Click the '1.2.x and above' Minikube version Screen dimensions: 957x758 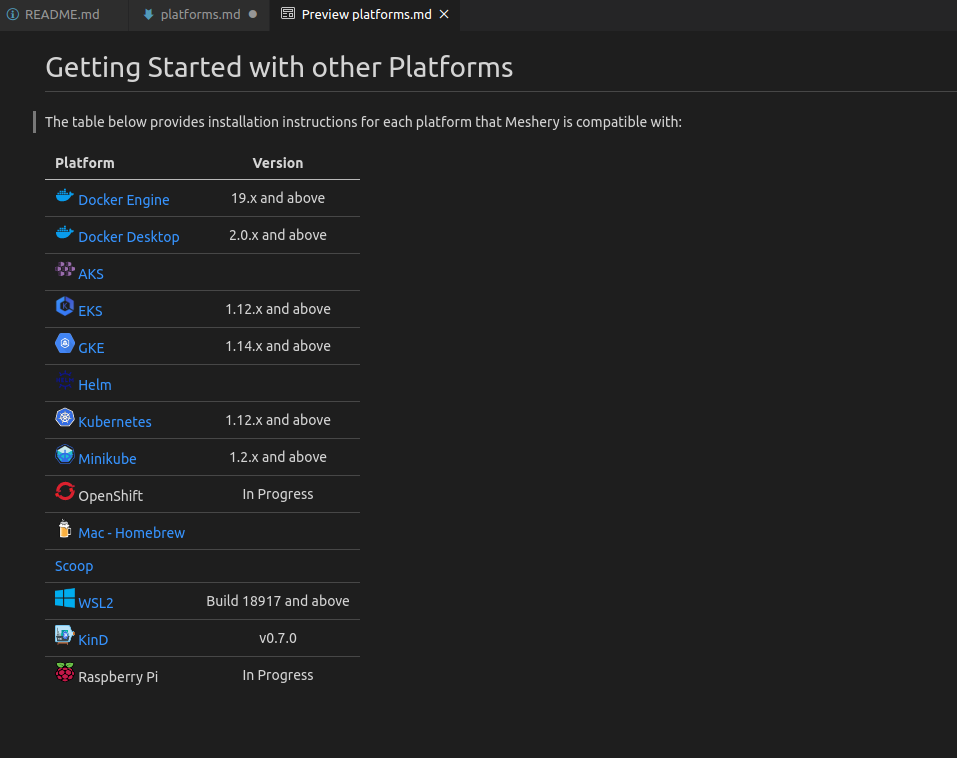click(278, 457)
